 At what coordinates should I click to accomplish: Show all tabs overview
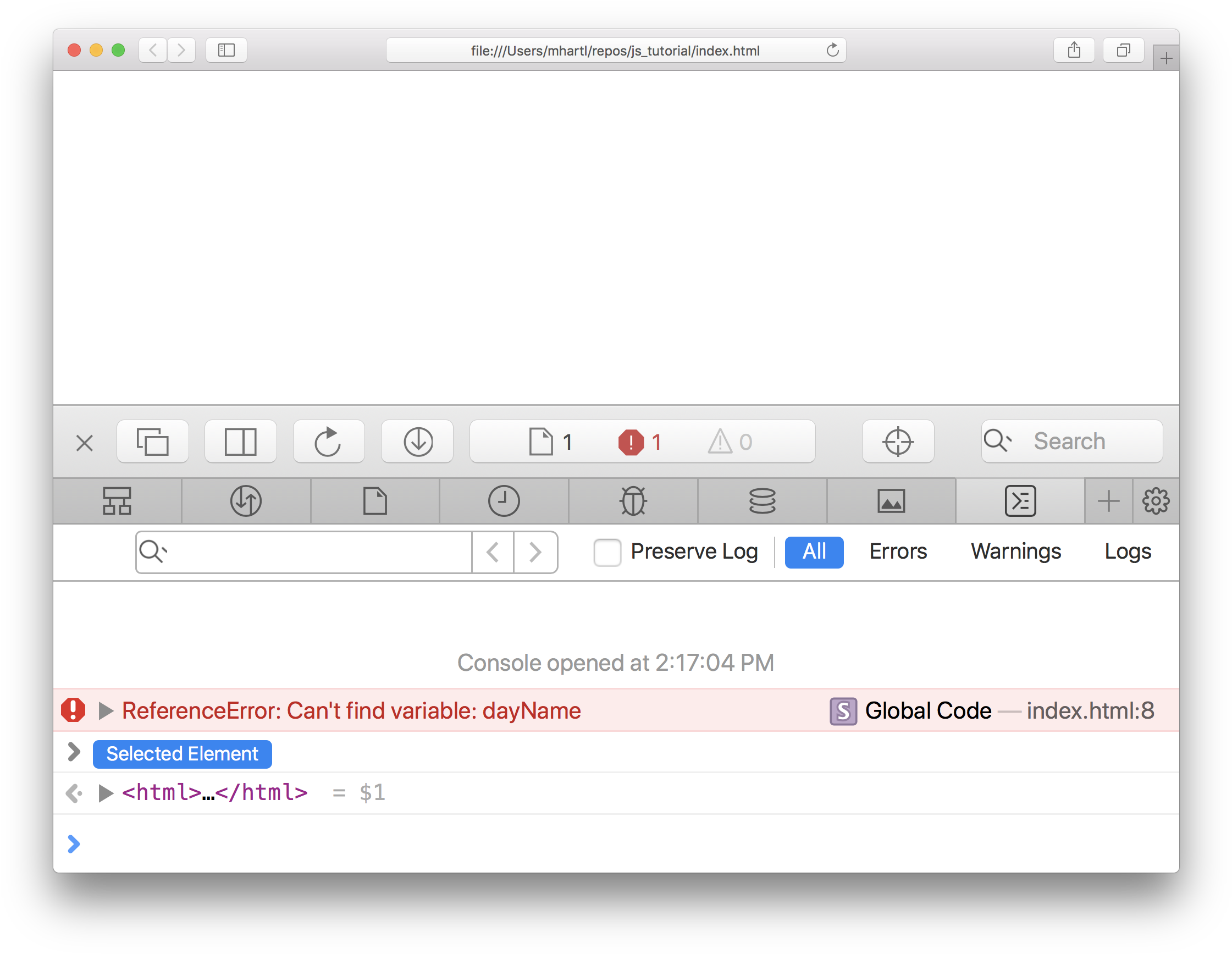tap(1123, 50)
